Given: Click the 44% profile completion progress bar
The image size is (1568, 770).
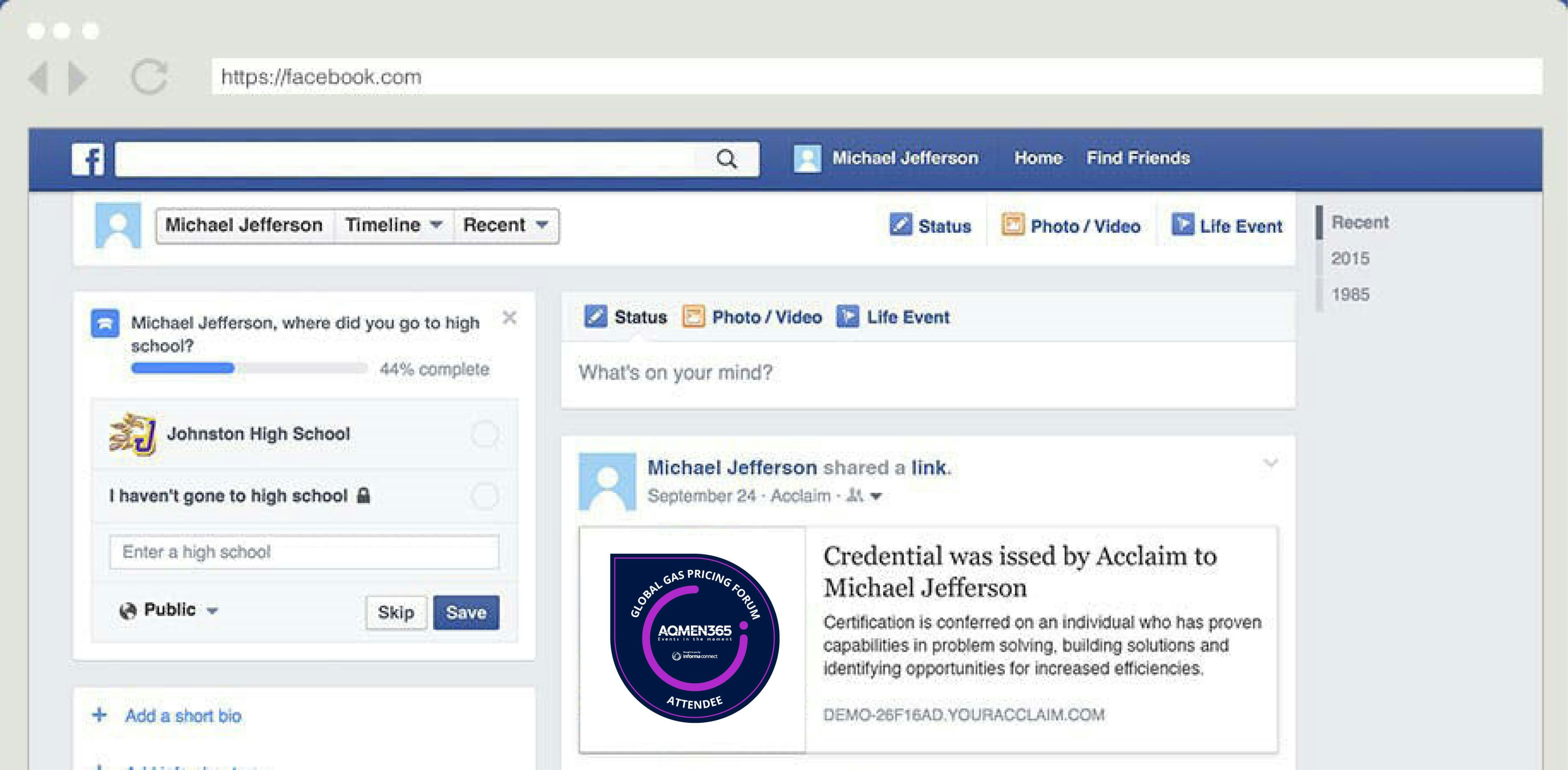Looking at the screenshot, I should [250, 368].
